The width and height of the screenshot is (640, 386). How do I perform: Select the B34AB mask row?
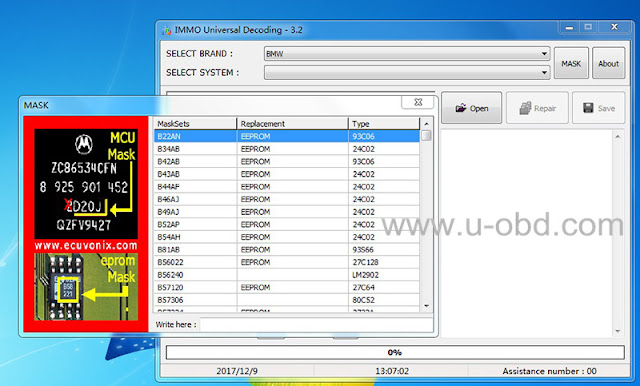pyautogui.click(x=287, y=149)
